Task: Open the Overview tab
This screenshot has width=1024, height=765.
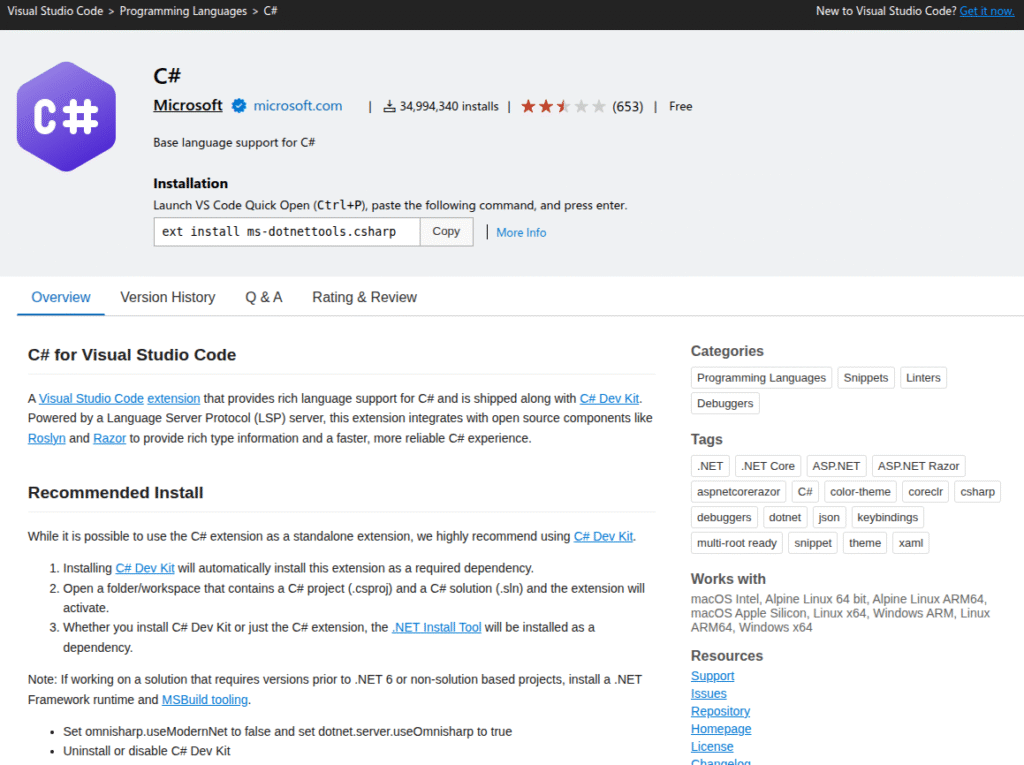Action: pos(61,297)
